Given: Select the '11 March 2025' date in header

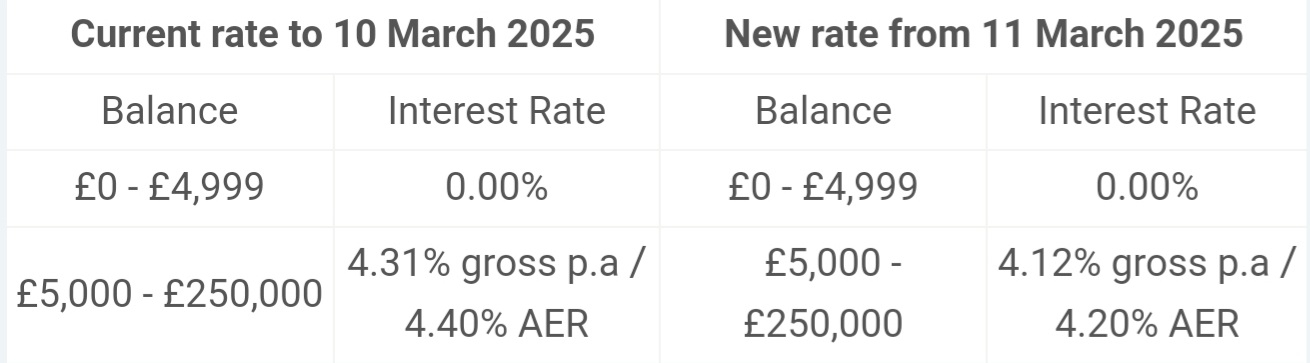Looking at the screenshot, I should (x=1108, y=34).
